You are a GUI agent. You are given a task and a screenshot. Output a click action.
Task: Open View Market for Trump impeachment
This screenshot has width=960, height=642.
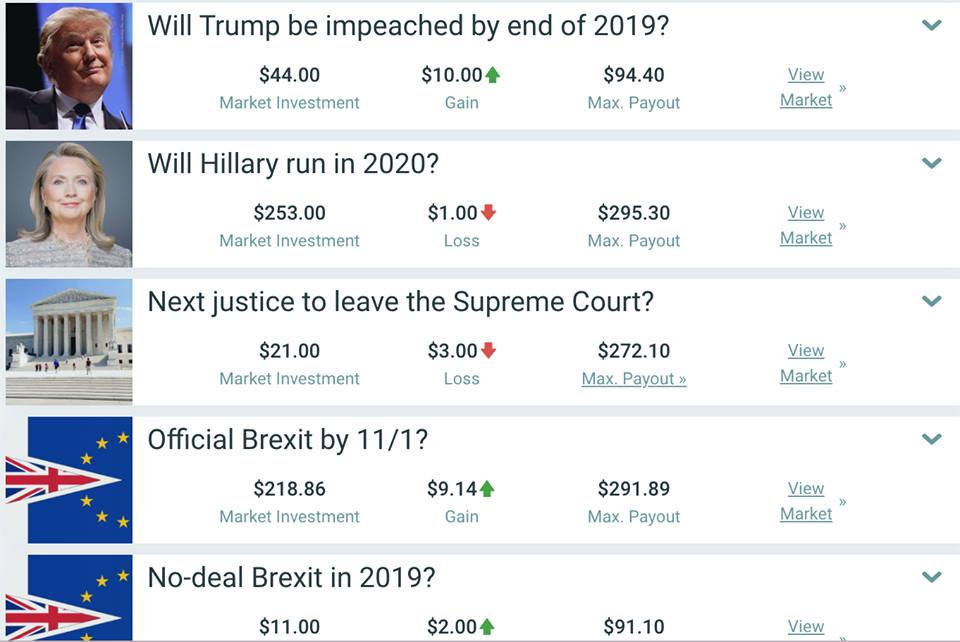[806, 87]
